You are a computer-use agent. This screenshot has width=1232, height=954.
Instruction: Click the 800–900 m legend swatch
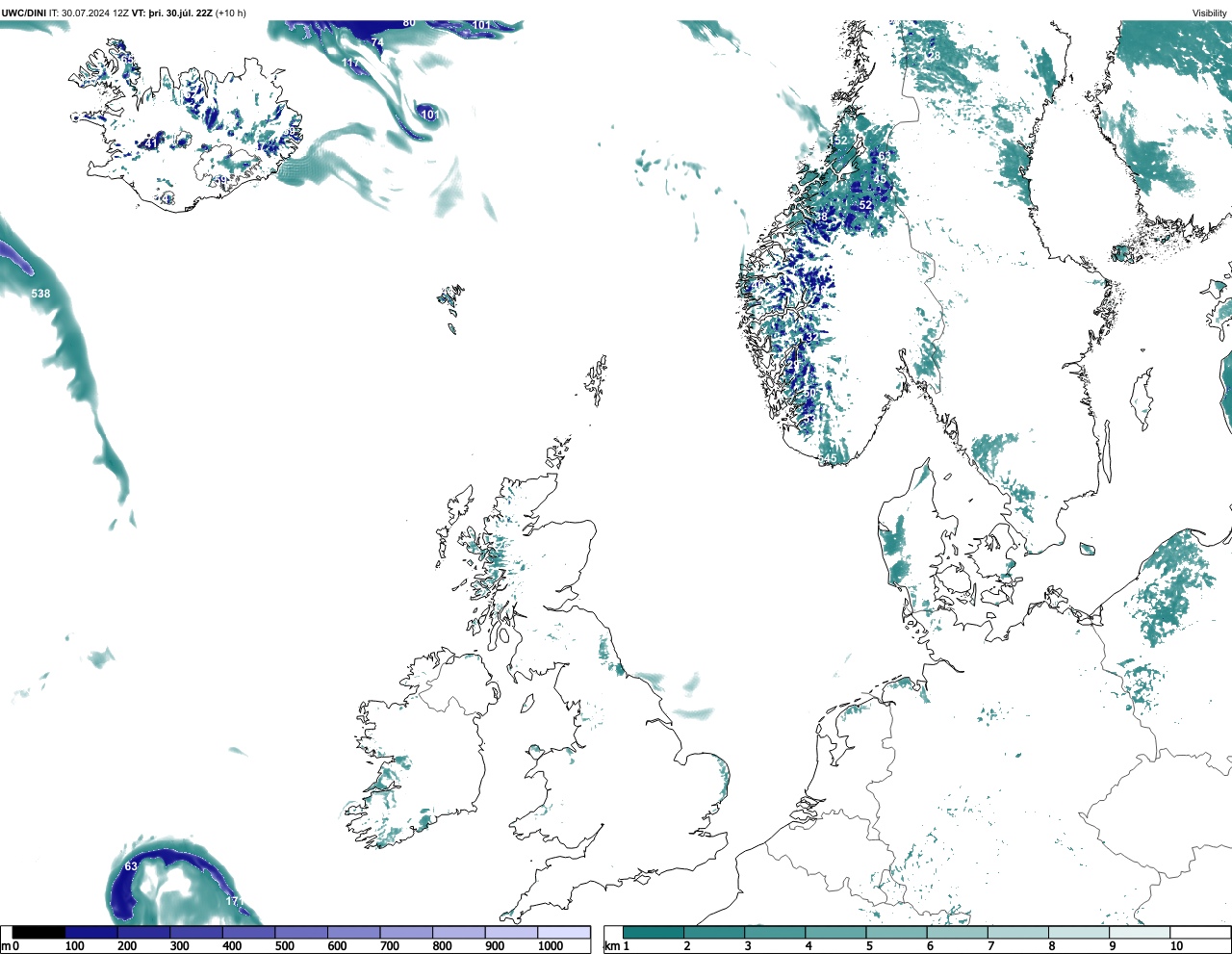click(x=459, y=933)
